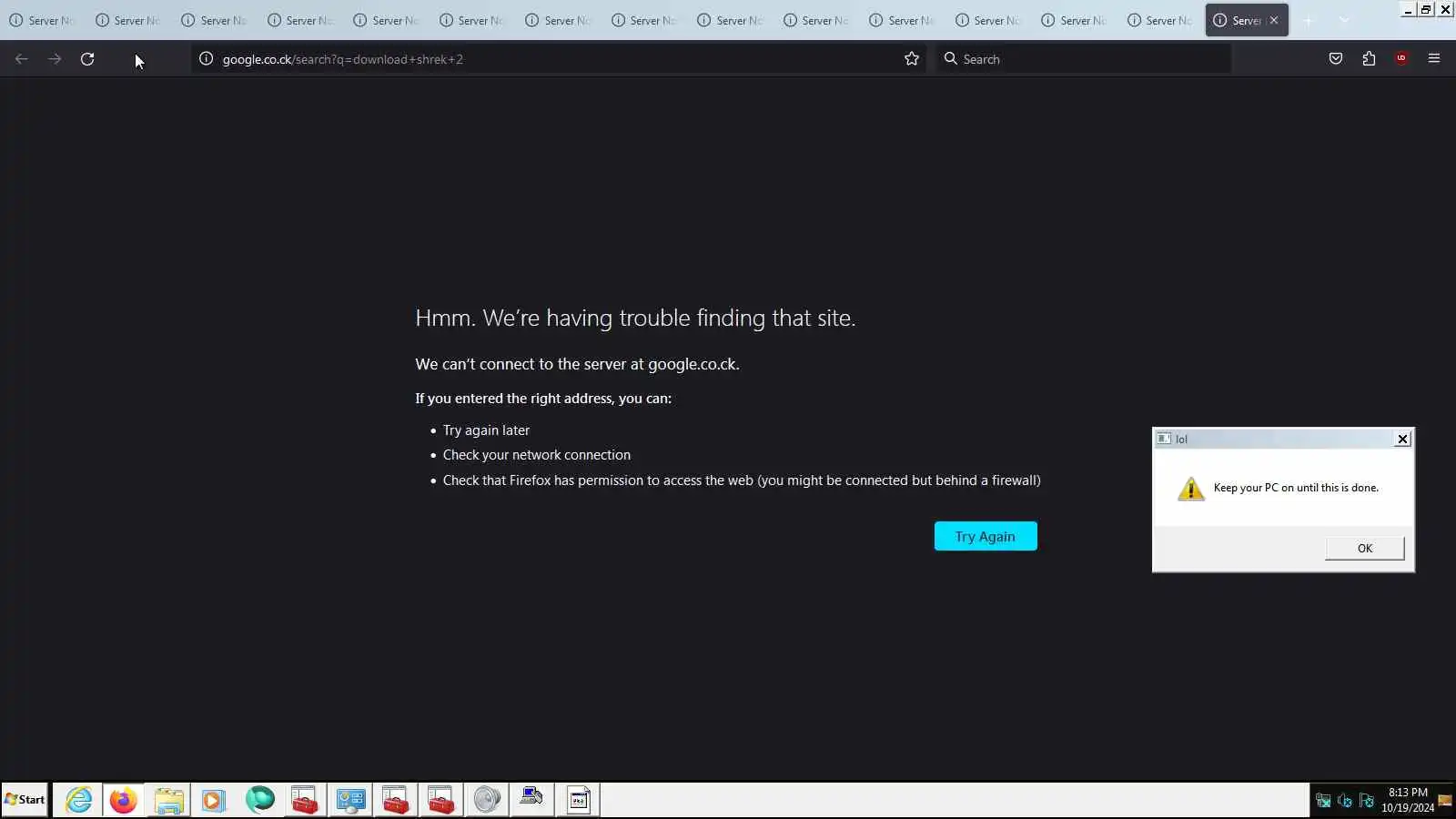Switch to Firefox in the taskbar

click(123, 800)
